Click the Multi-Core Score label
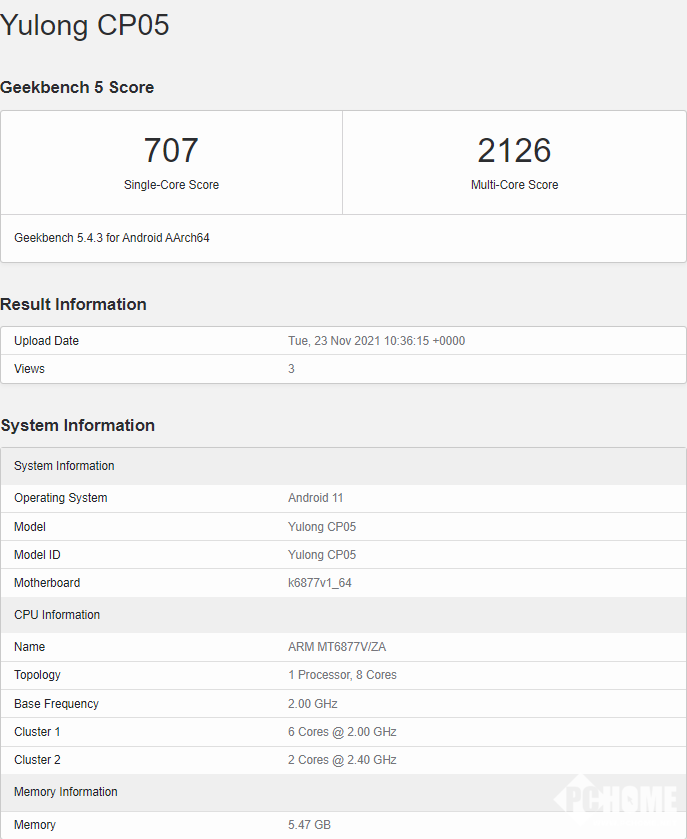The image size is (687, 839). (514, 185)
